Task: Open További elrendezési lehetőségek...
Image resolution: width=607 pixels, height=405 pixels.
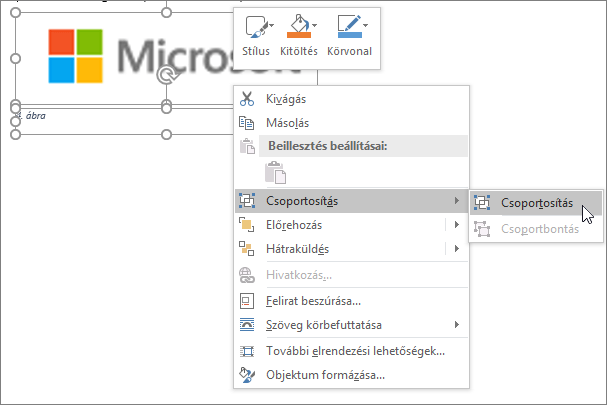Action: pos(352,351)
